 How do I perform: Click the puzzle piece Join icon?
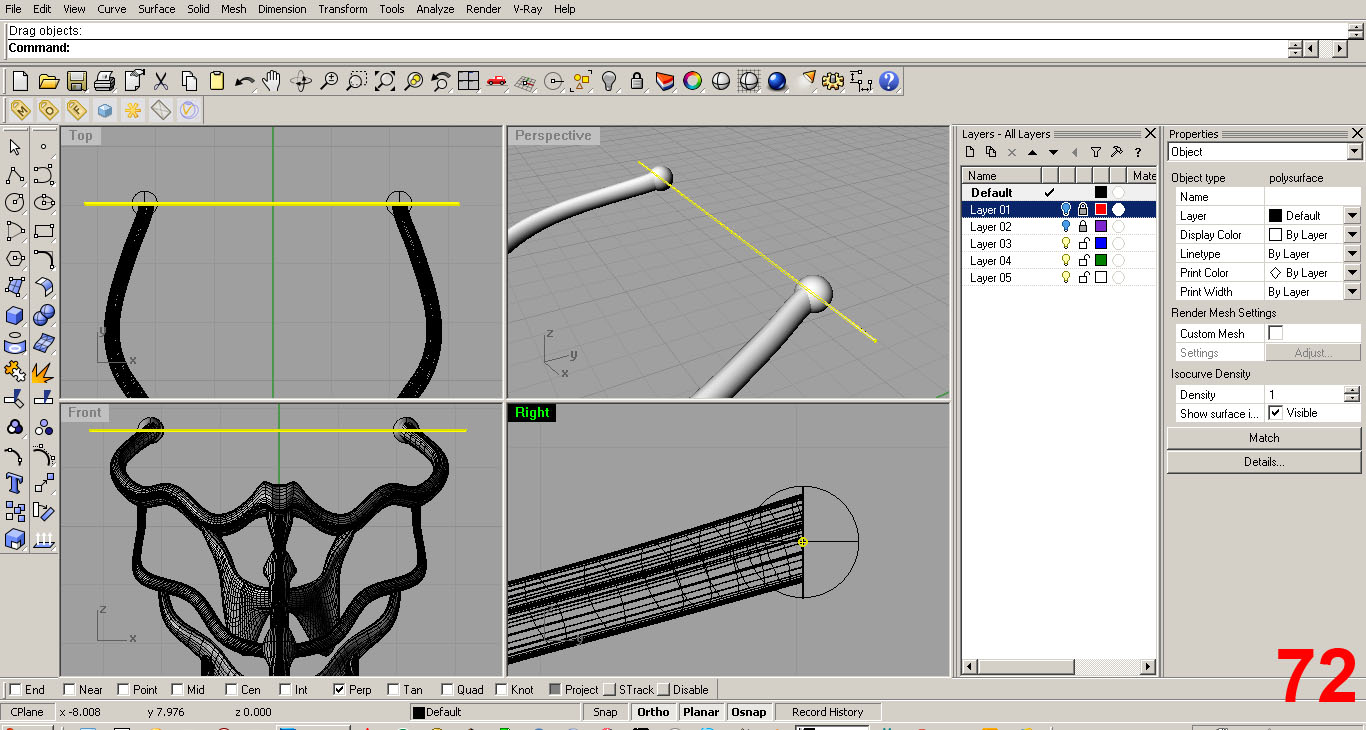tap(15, 372)
